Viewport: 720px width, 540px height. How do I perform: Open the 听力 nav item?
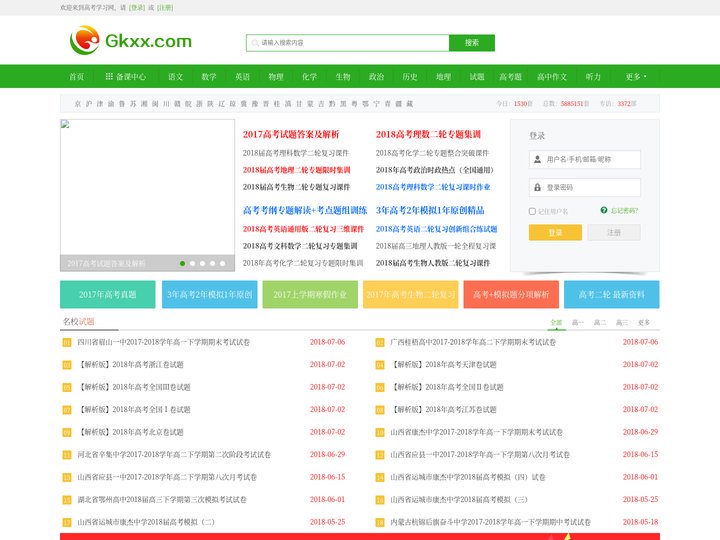593,77
